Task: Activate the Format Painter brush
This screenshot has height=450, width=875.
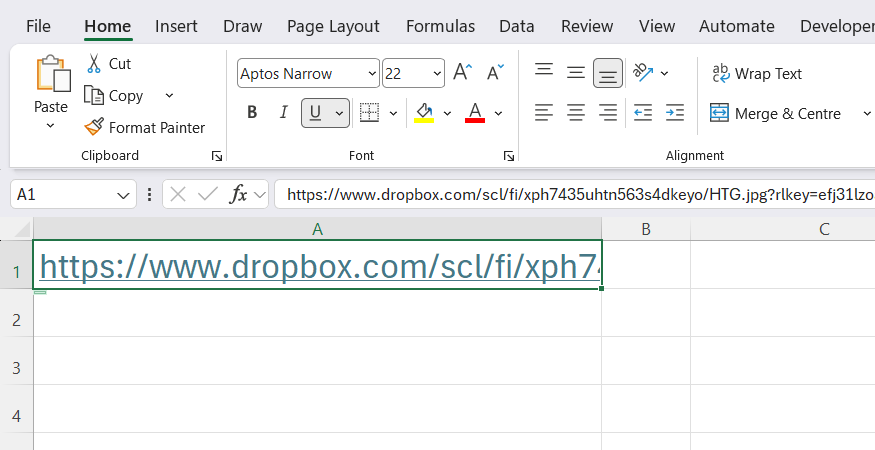Action: [94, 127]
